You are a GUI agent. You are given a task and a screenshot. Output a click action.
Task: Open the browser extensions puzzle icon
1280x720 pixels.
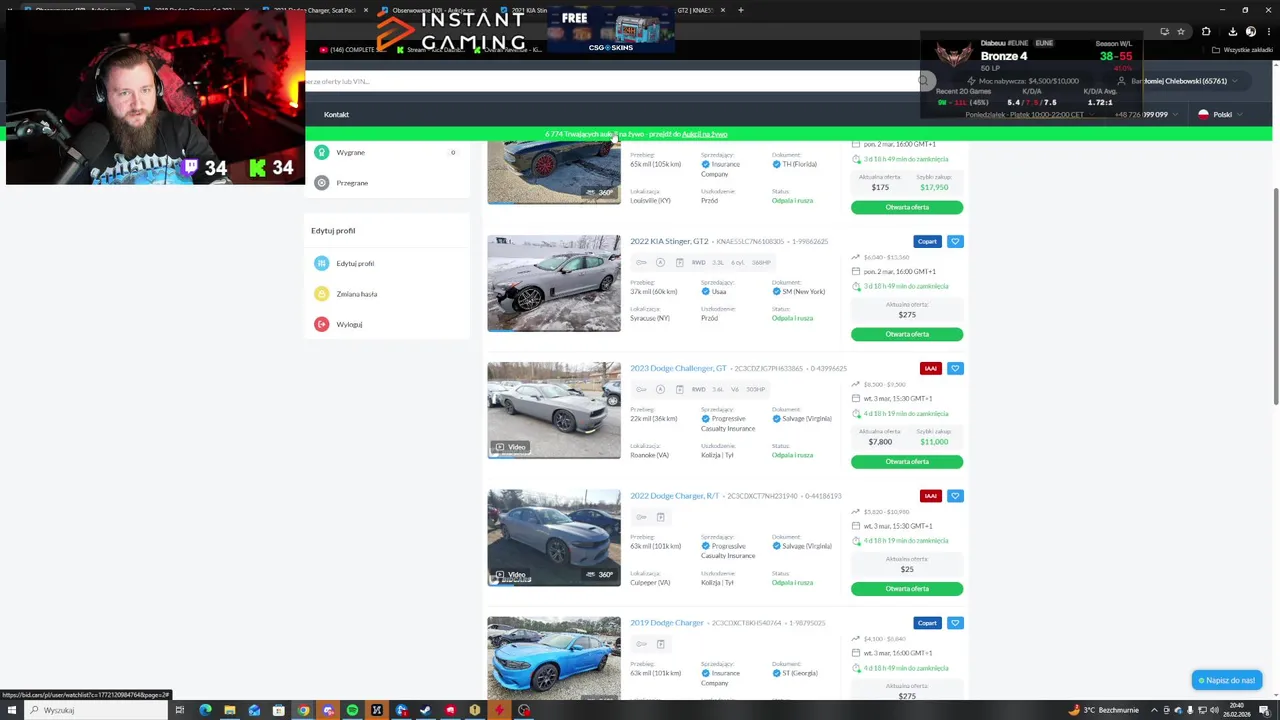[x=1206, y=32]
